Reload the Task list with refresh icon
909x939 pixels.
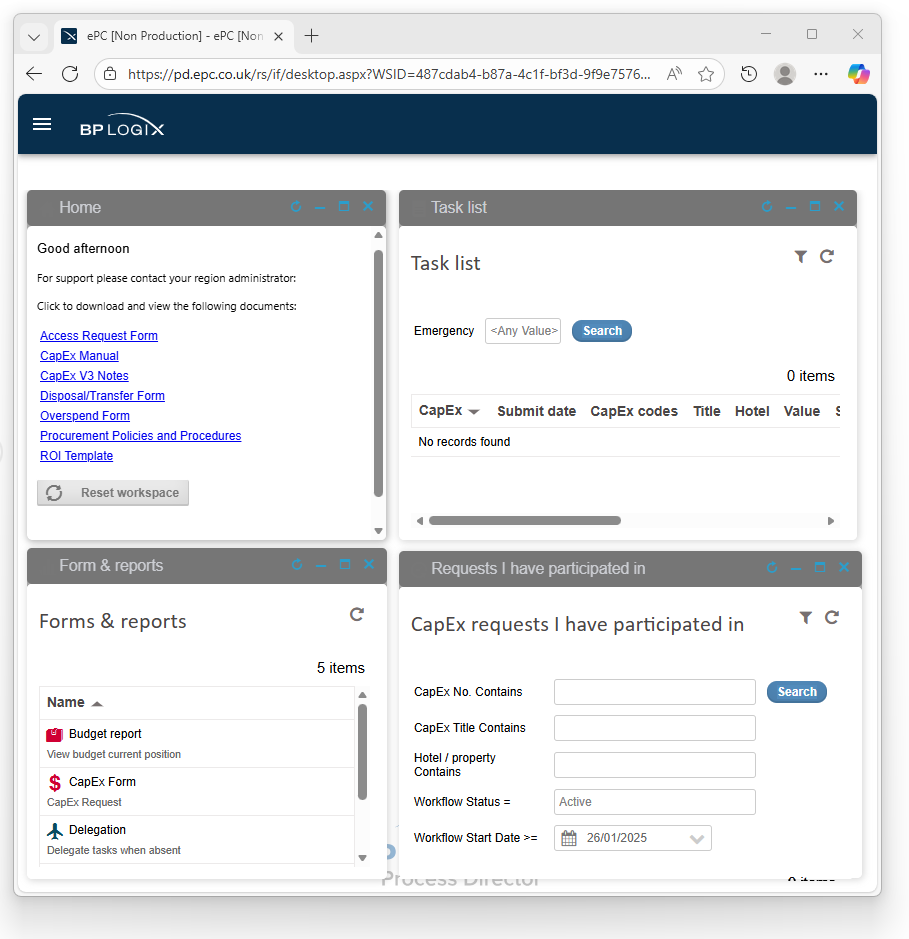coord(827,257)
